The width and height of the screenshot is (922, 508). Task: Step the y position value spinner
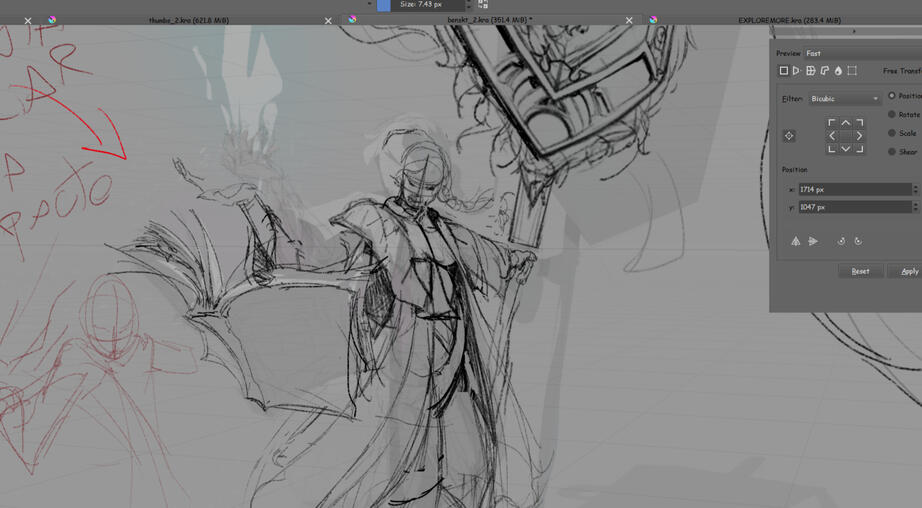(915, 207)
